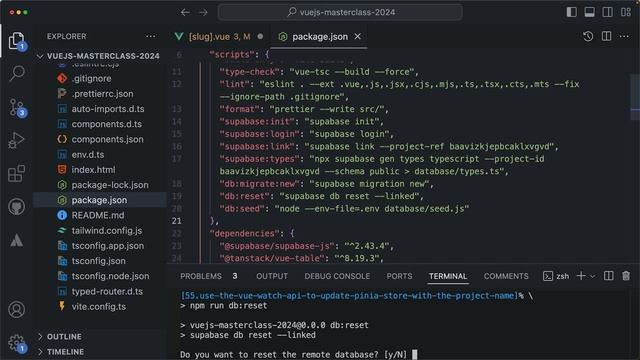Viewport: 640px width, 360px height.
Task: Open .prettierrc.json file
Action: point(100,93)
